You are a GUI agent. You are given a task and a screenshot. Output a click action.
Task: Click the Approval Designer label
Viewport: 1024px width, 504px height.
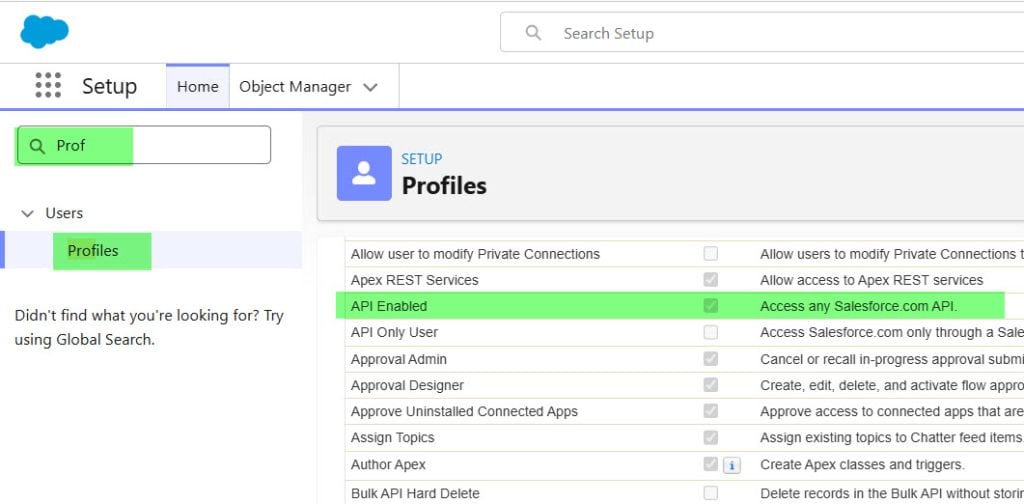(407, 385)
